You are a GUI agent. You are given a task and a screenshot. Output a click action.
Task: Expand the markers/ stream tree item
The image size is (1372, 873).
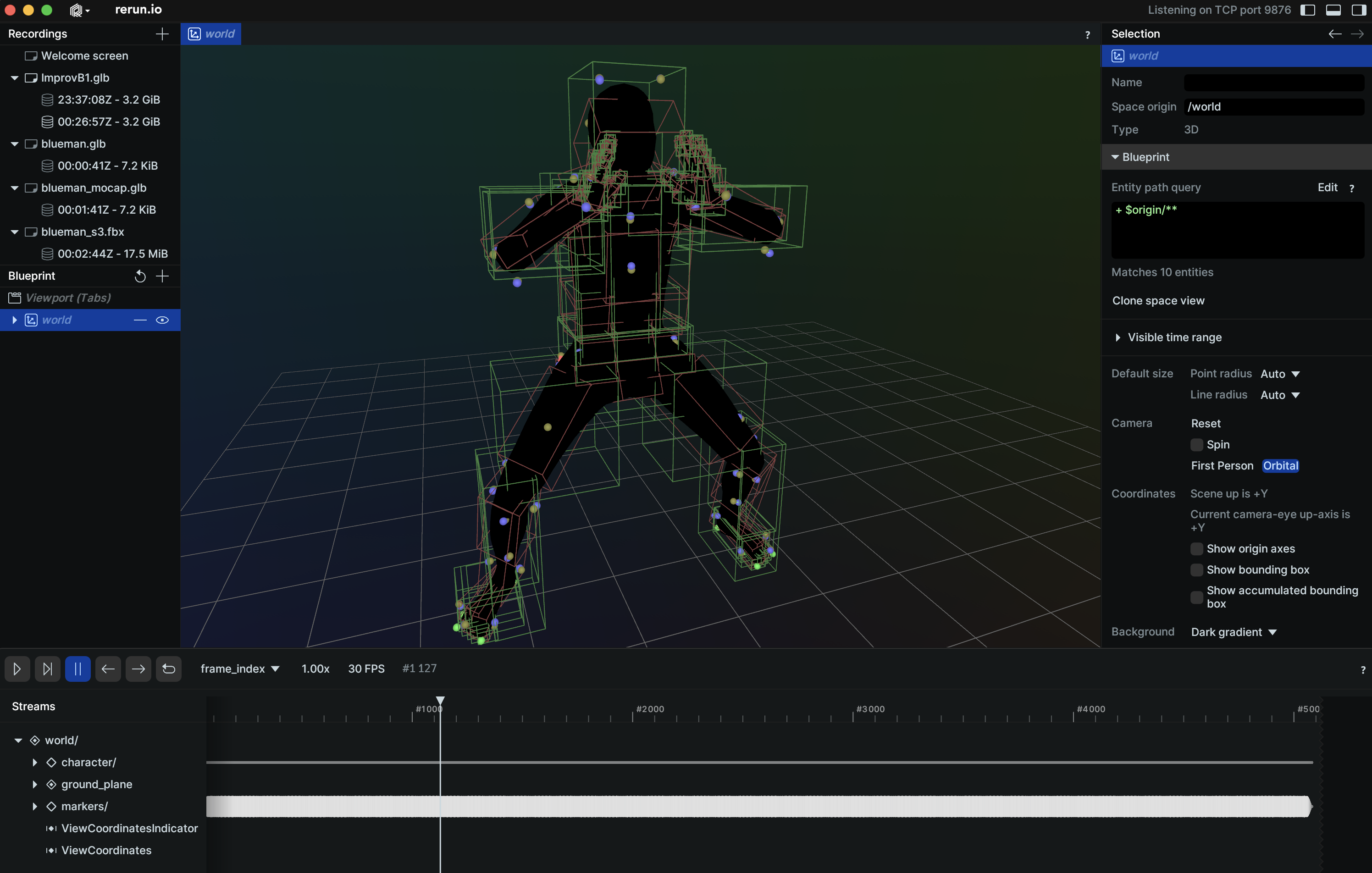[x=34, y=805]
